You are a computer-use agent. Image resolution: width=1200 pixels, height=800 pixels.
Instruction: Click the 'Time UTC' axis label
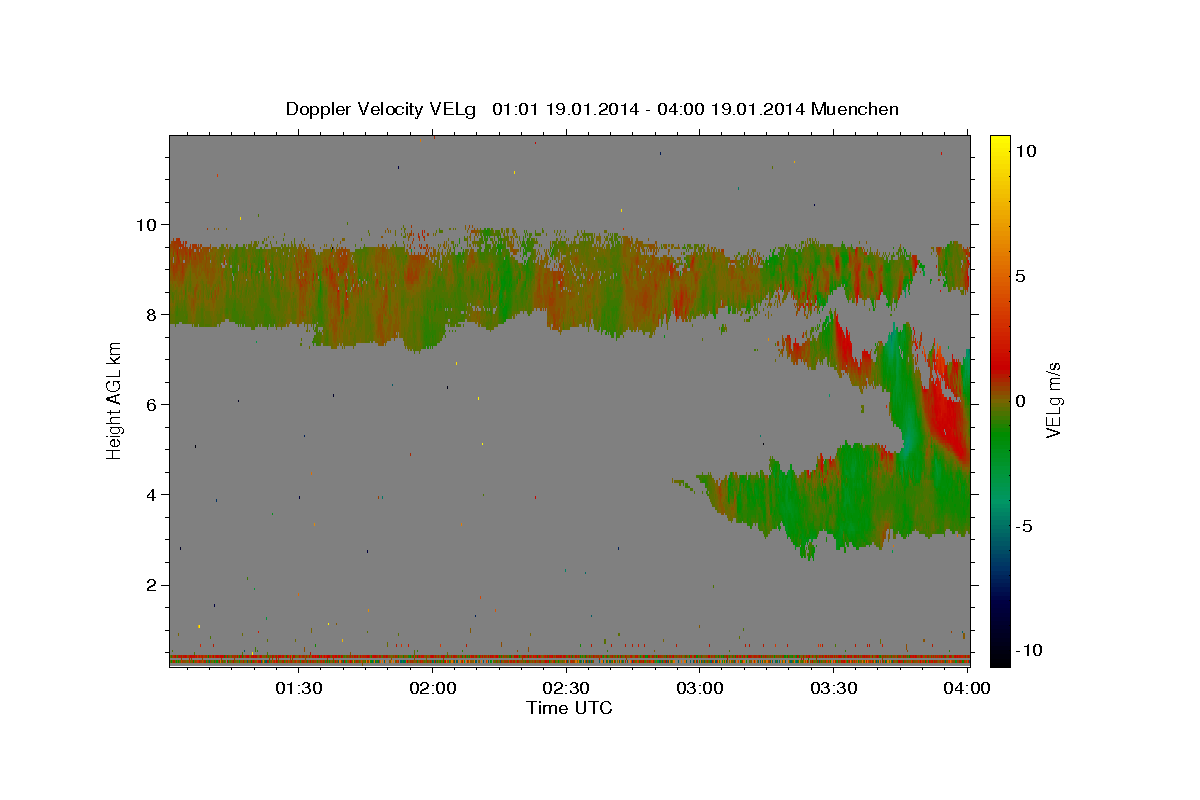click(x=569, y=708)
